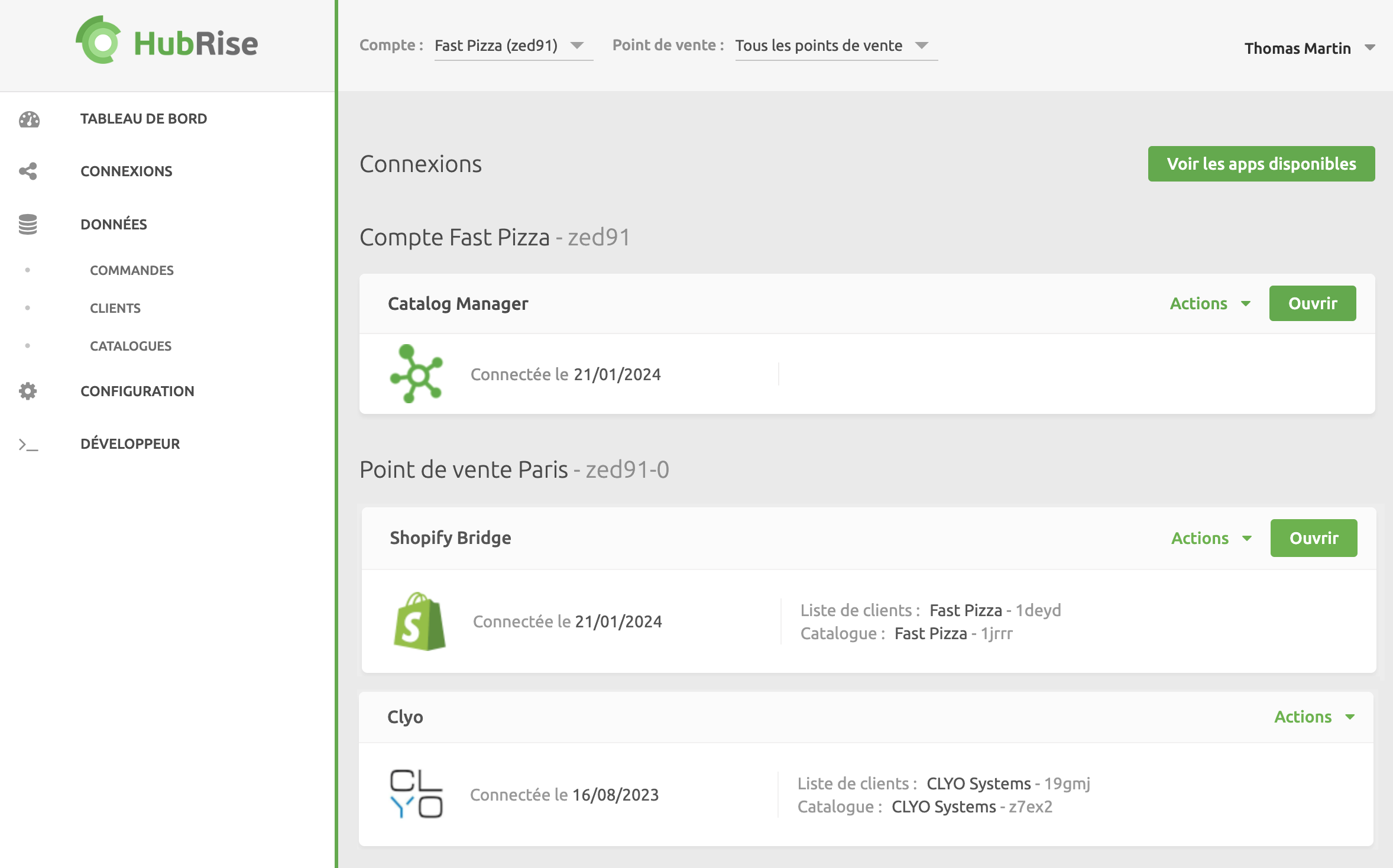
Task: Click the Clyo app logo
Action: (x=416, y=794)
